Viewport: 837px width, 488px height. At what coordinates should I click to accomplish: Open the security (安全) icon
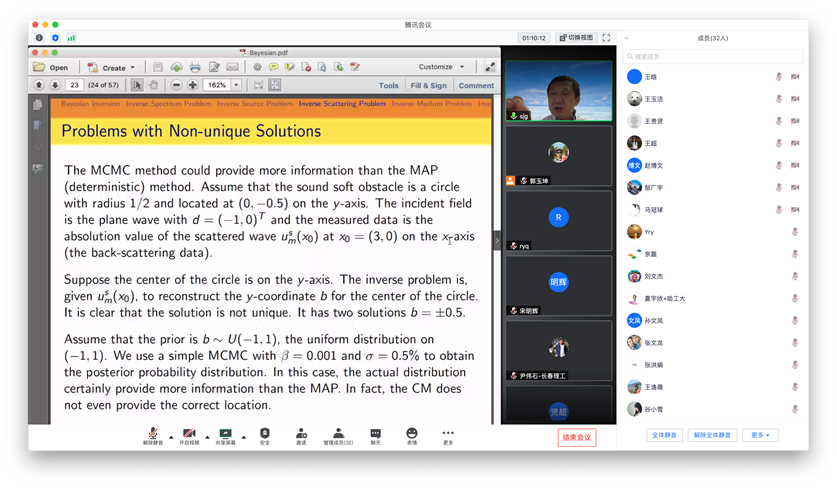point(264,436)
